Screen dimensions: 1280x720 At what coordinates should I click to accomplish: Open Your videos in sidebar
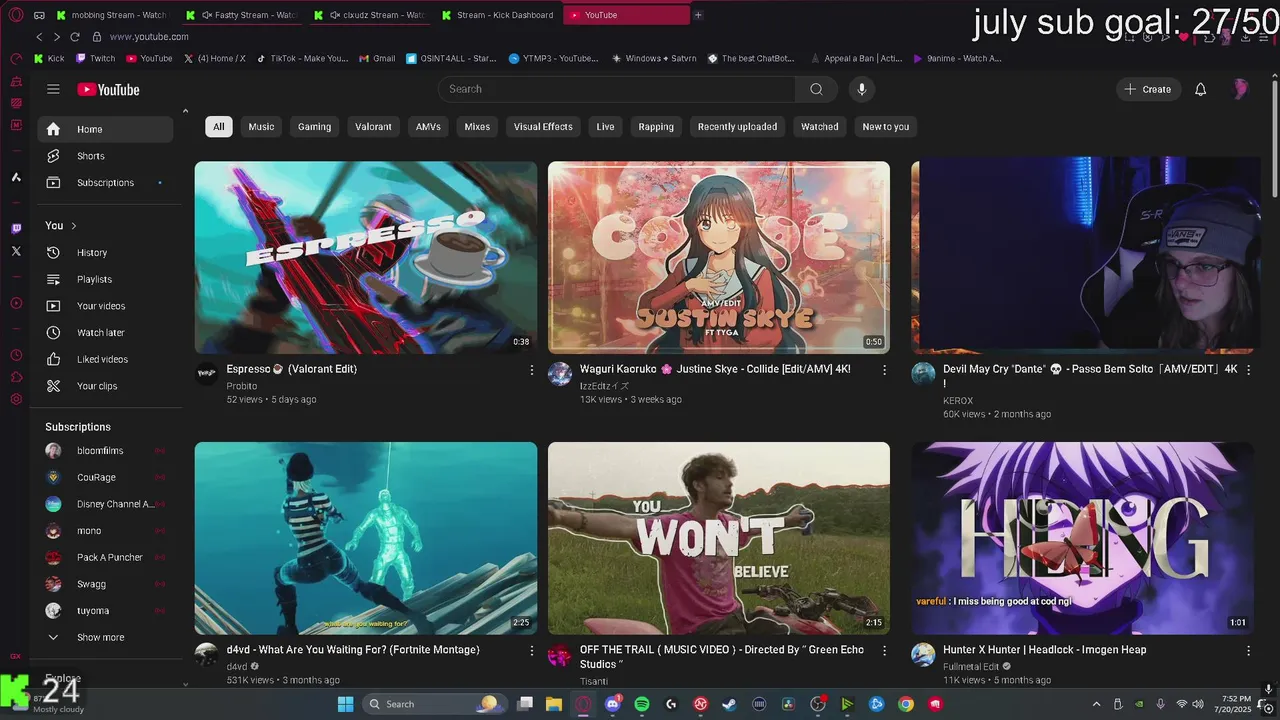pos(105,306)
